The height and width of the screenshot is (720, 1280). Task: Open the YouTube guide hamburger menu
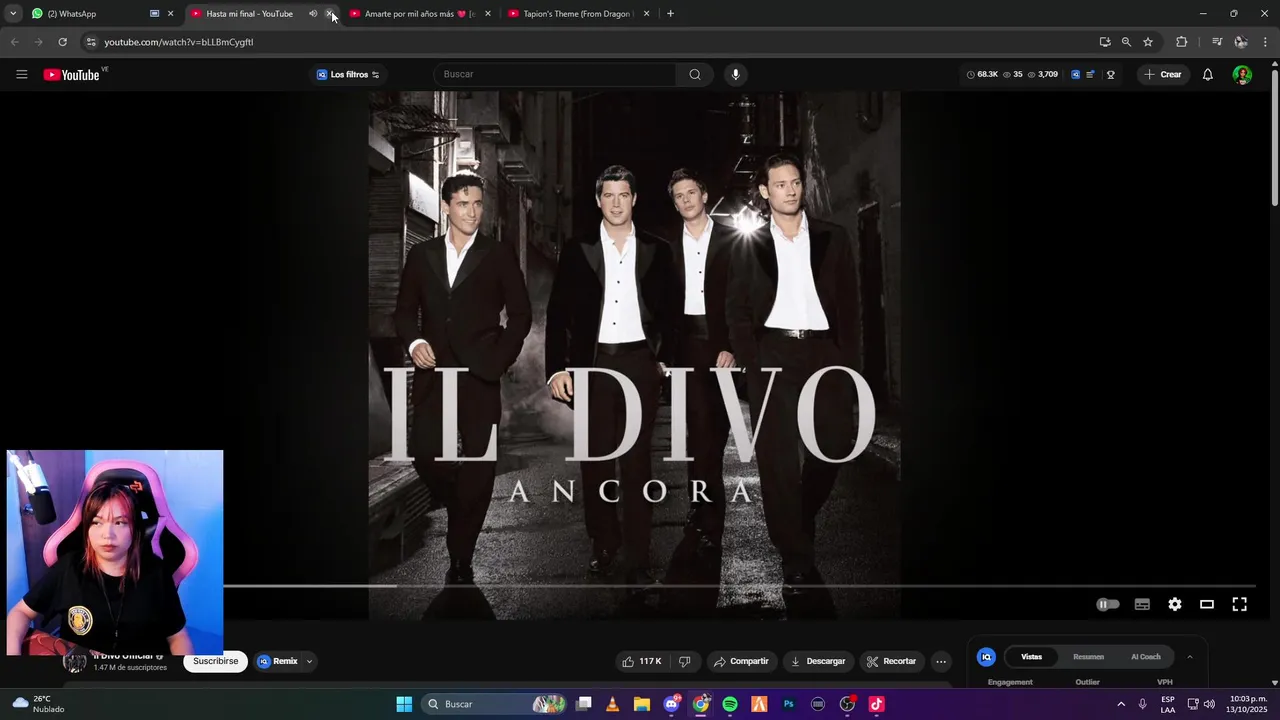tap(21, 75)
